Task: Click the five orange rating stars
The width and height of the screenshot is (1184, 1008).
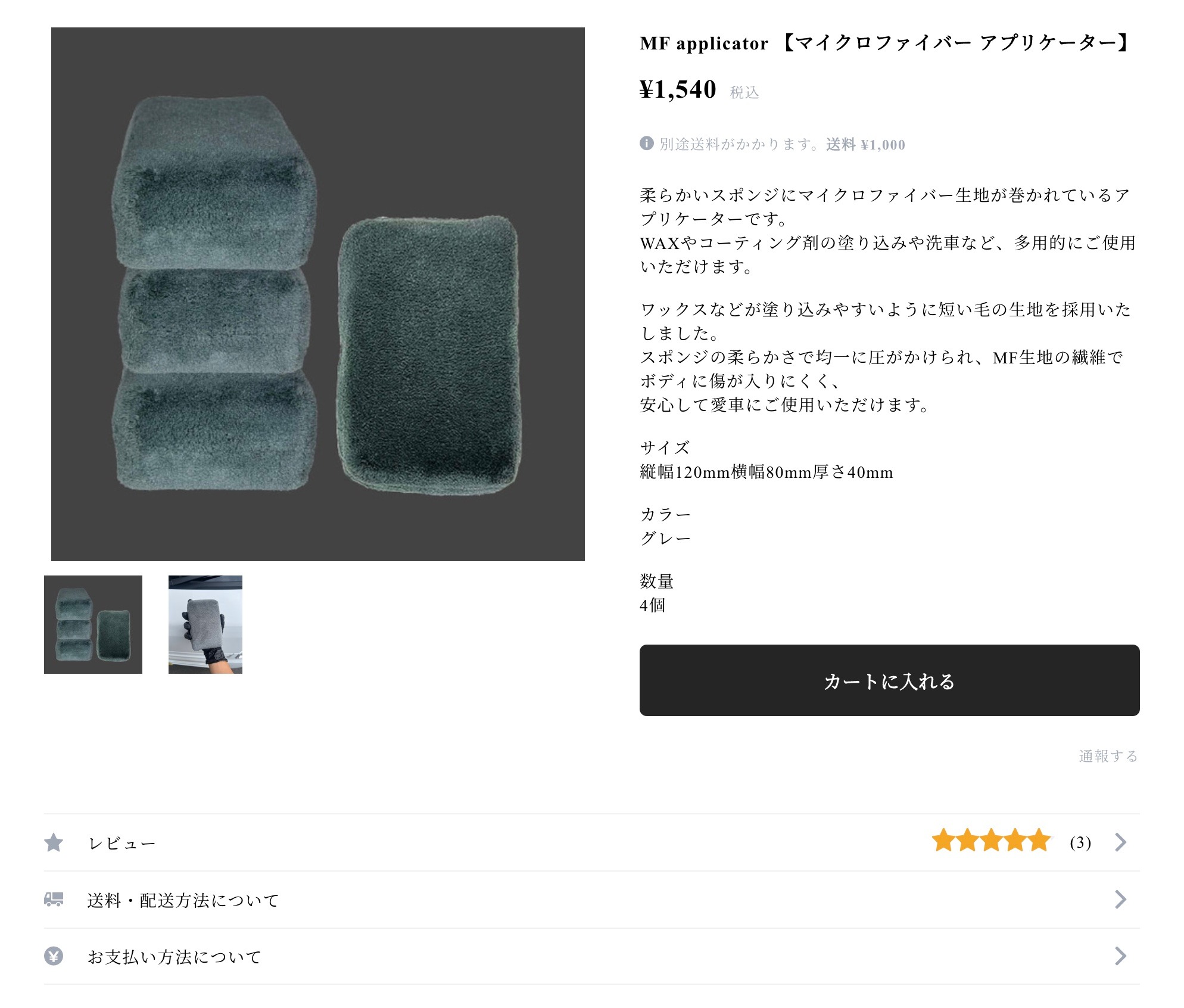Action: [991, 841]
